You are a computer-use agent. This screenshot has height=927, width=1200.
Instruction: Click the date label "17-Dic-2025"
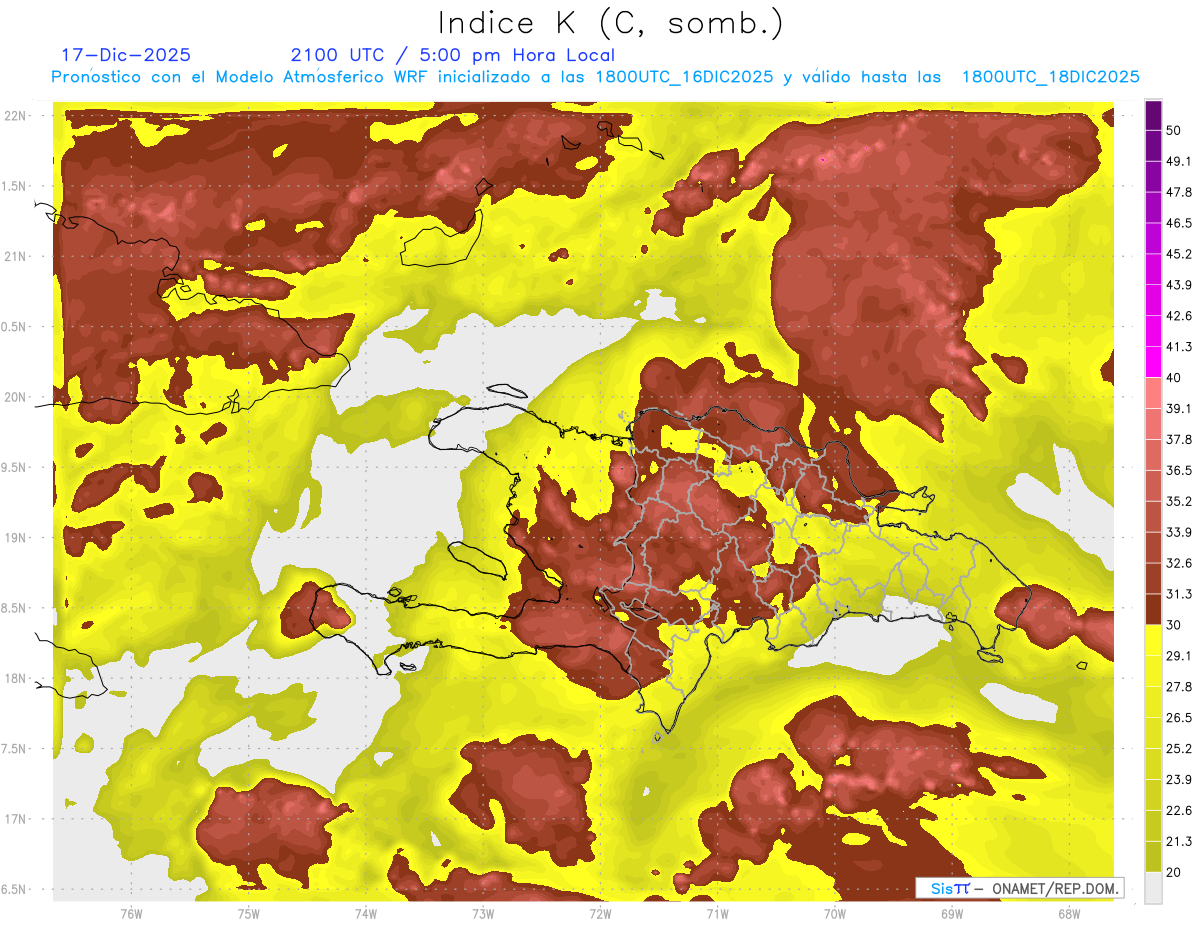tap(125, 55)
